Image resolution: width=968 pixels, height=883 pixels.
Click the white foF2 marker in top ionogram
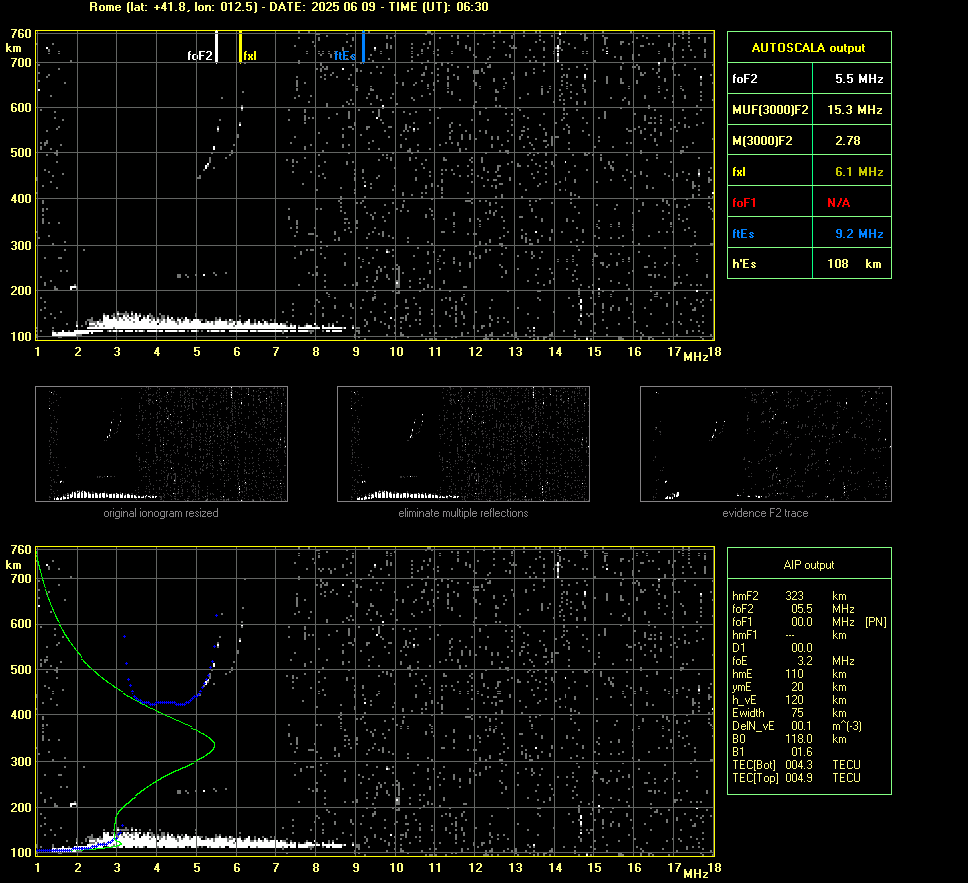216,47
